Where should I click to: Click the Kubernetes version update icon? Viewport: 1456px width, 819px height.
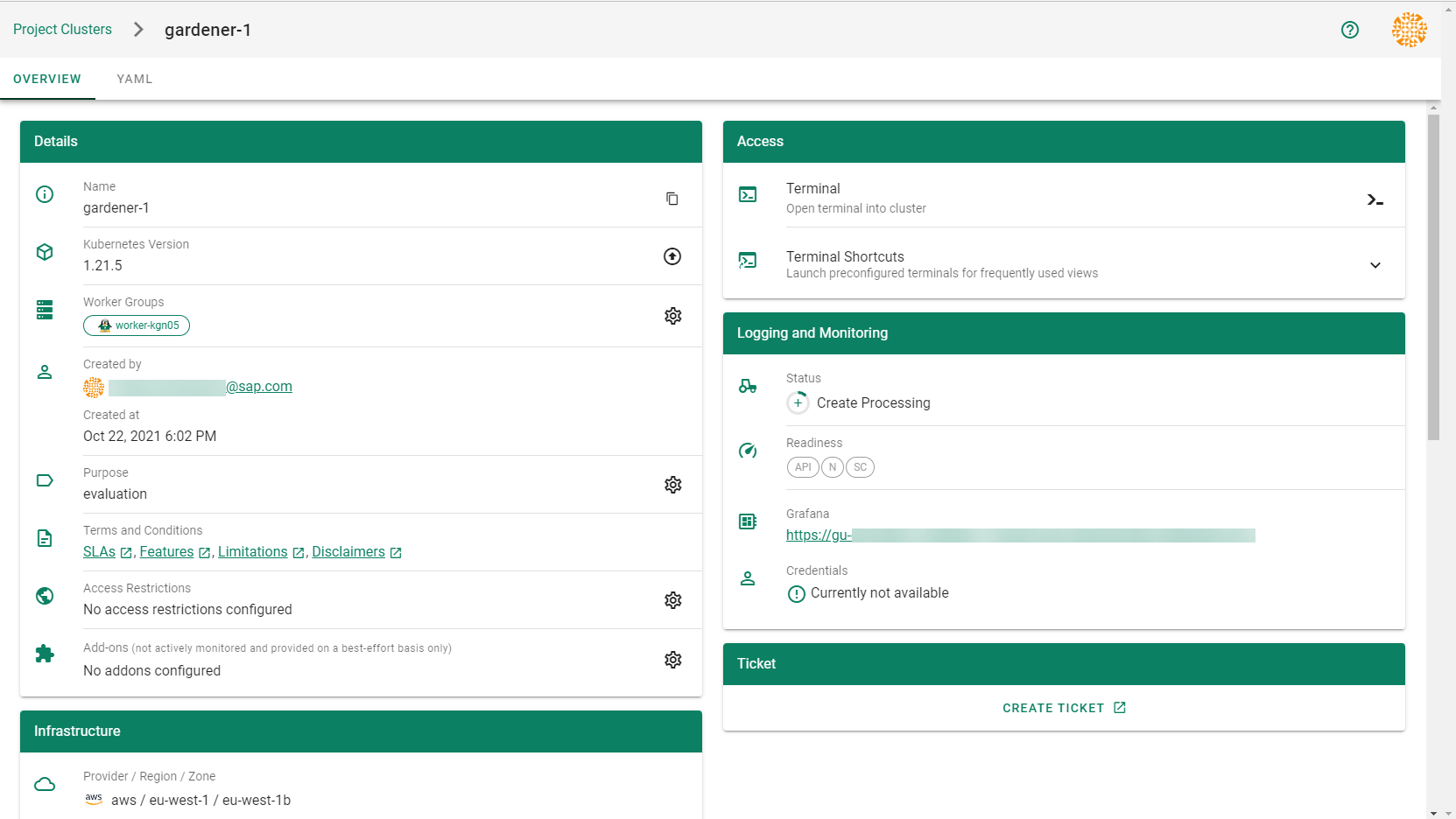coord(672,256)
